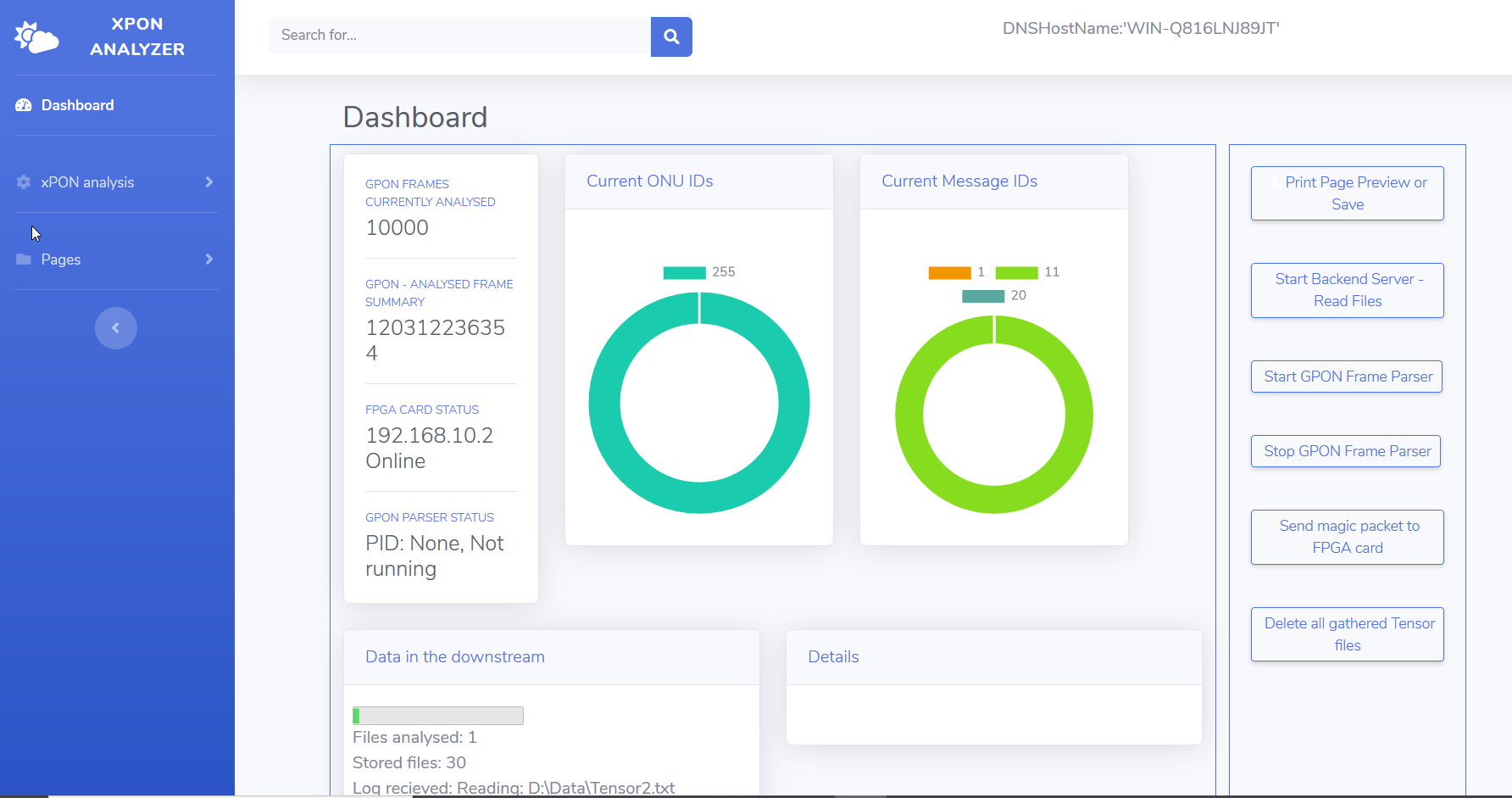Image resolution: width=1512 pixels, height=798 pixels.
Task: Click the FPGA status 192.168.10.2 Online
Action: [x=429, y=448]
